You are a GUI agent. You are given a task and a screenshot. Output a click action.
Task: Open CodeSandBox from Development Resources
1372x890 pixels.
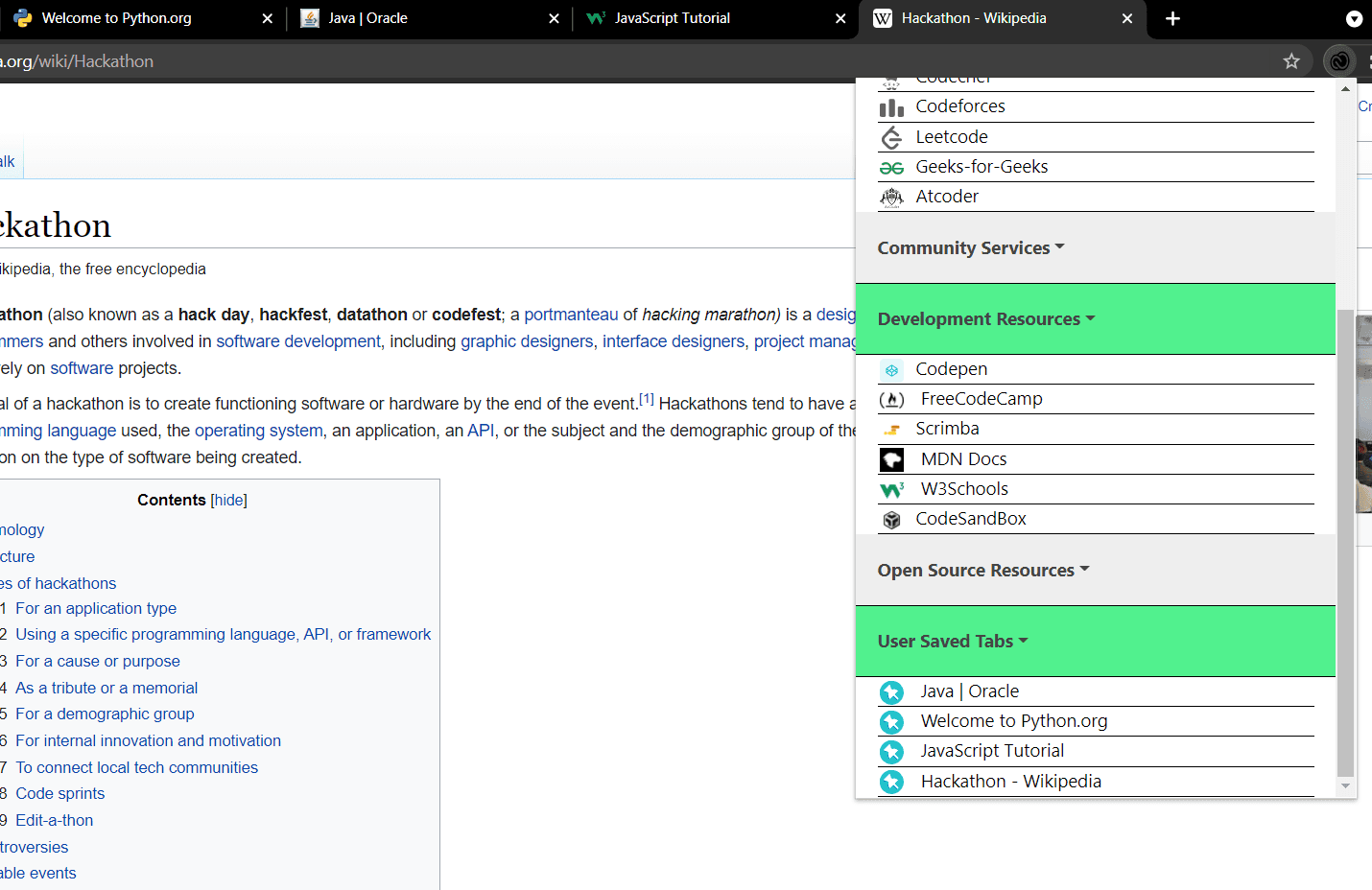[971, 519]
